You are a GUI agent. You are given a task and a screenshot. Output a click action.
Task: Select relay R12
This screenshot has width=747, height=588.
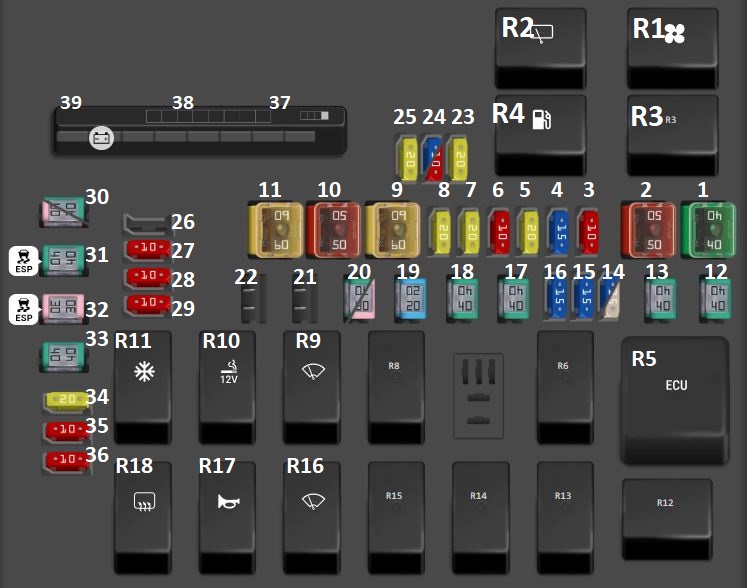(667, 519)
